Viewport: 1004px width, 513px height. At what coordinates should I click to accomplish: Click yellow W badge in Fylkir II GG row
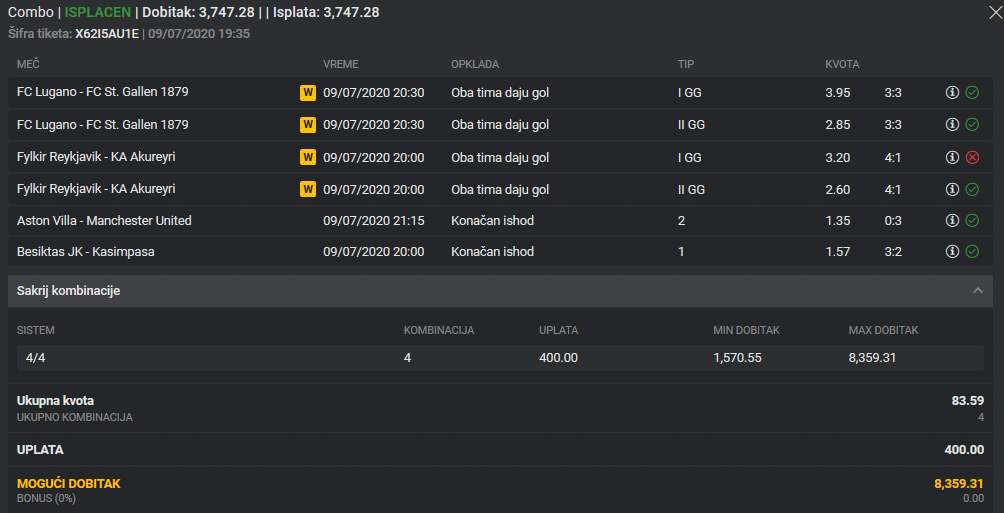tap(308, 189)
